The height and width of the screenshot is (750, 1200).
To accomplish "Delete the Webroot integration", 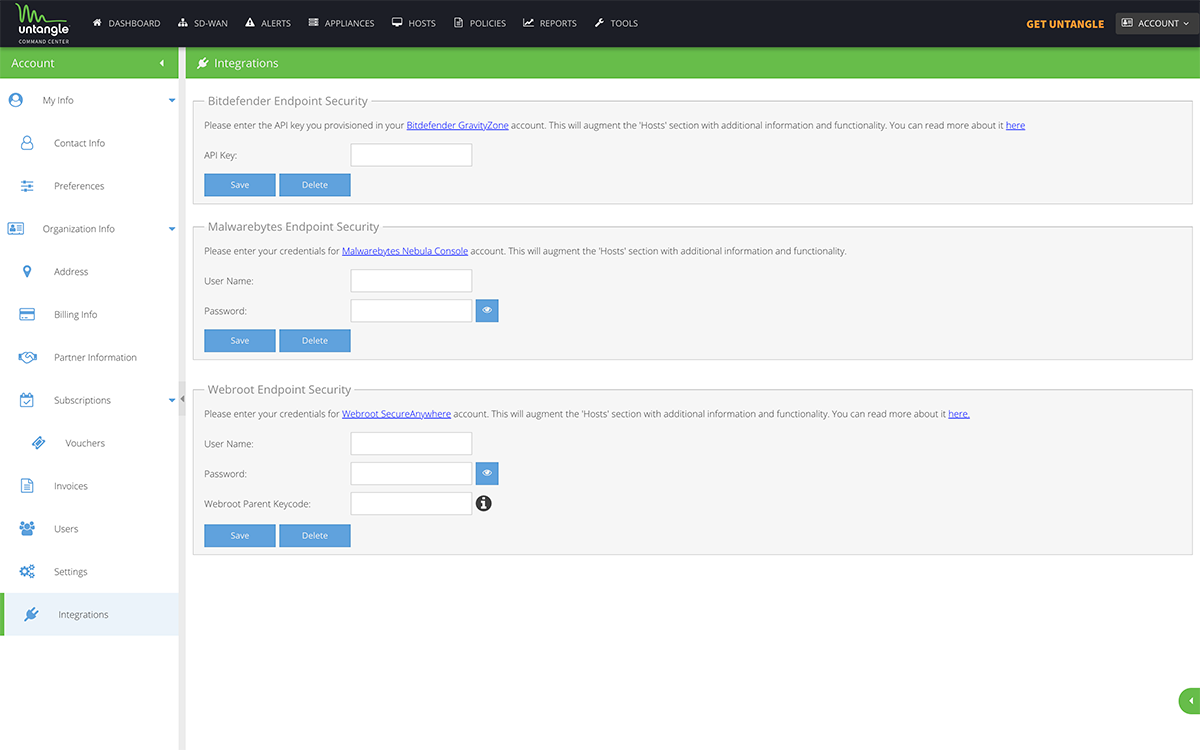I will 315,536.
